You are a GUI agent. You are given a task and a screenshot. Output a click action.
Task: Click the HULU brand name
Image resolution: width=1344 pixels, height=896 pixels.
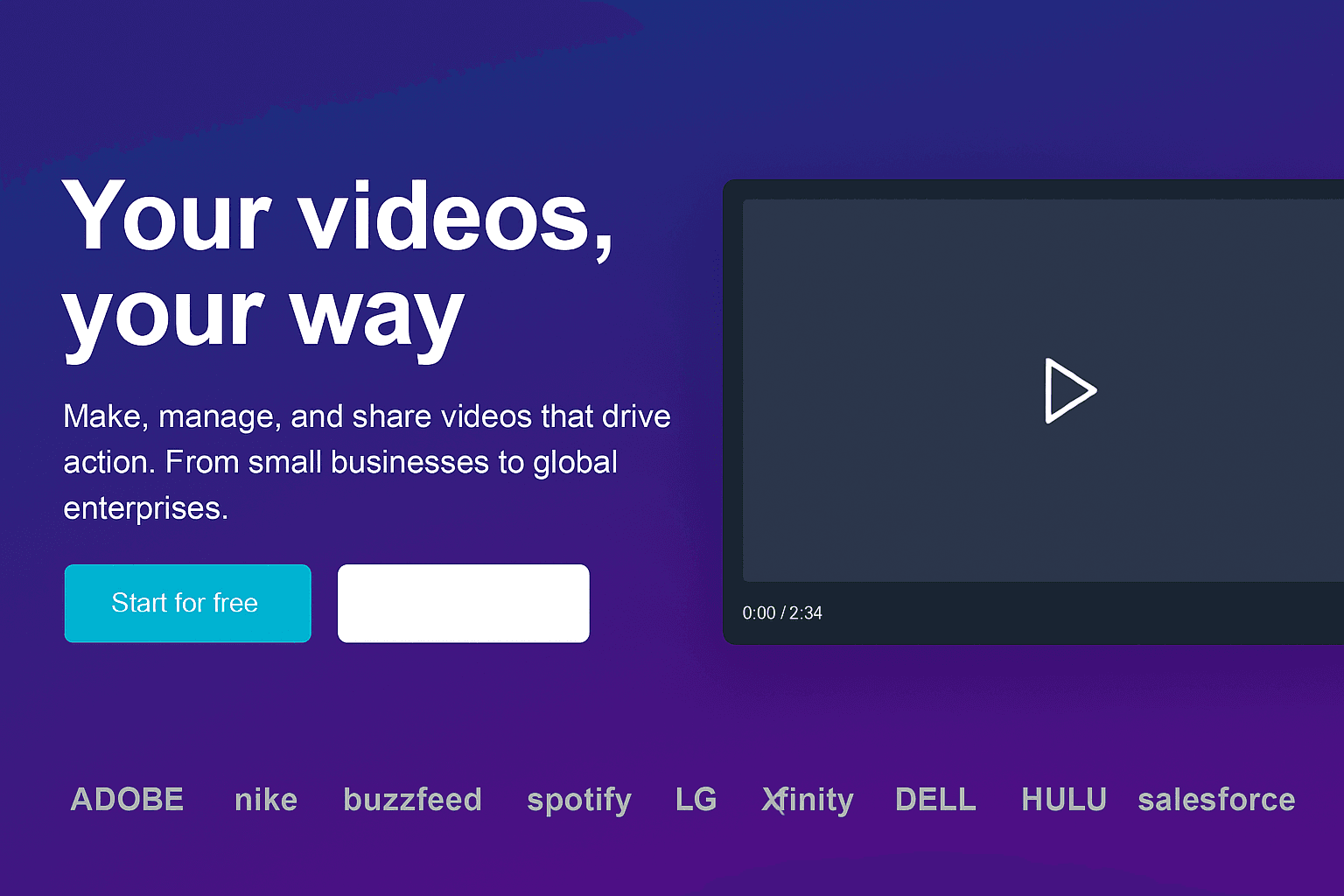click(1064, 800)
